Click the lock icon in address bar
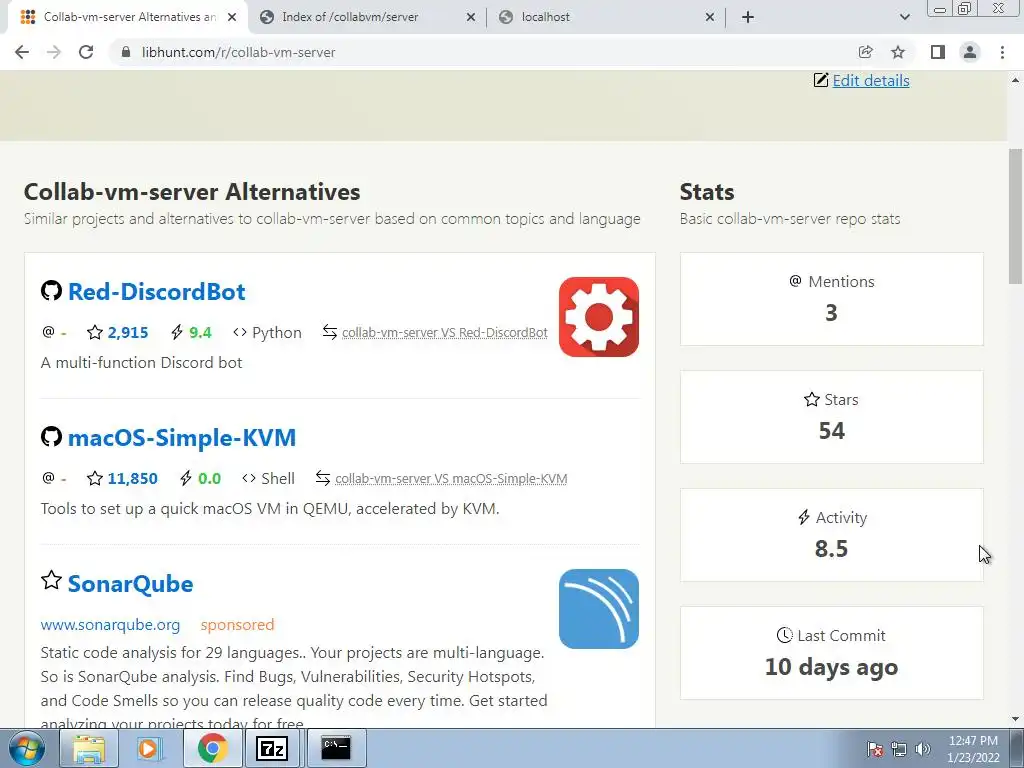The height and width of the screenshot is (768, 1024). coord(125,52)
